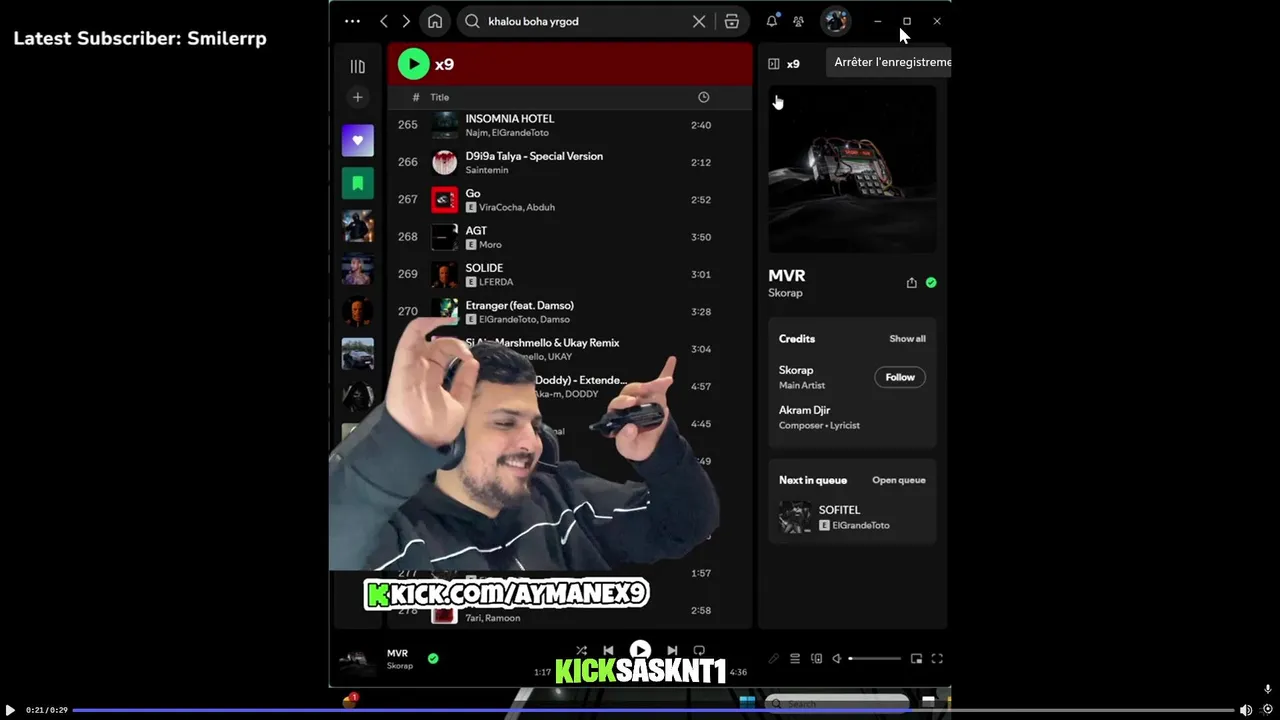Open the miniplayer icon
This screenshot has width=1280, height=720.
916,659
